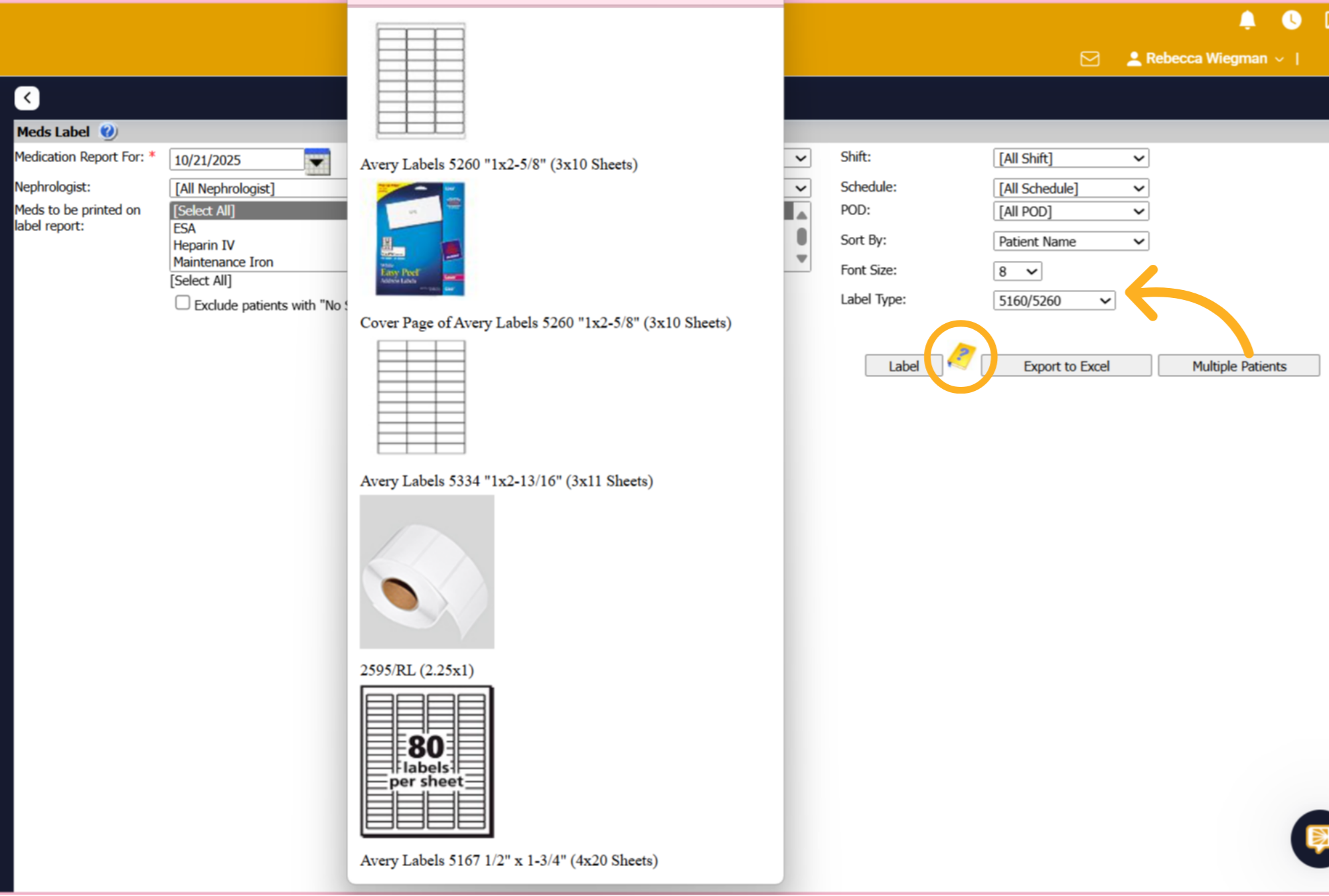Change the Label Type 5160/5260 dropdown
The width and height of the screenshot is (1329, 896).
1054,301
